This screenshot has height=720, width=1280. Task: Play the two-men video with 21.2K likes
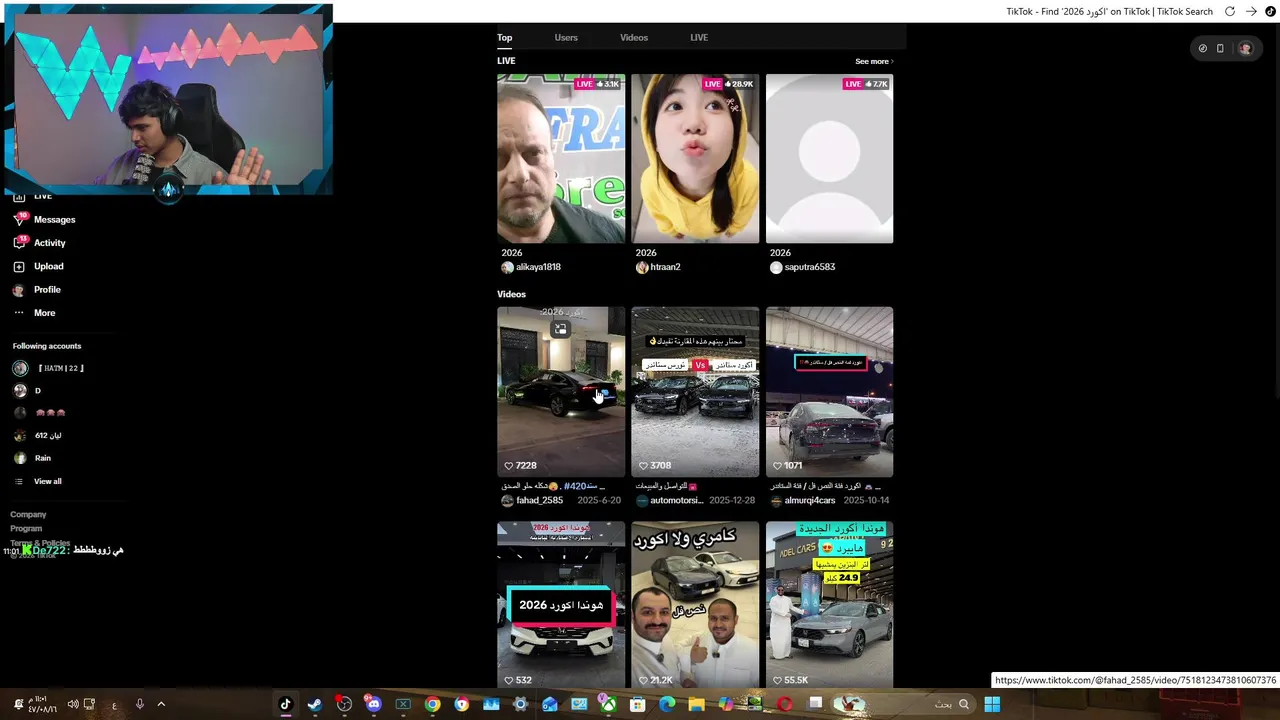695,605
